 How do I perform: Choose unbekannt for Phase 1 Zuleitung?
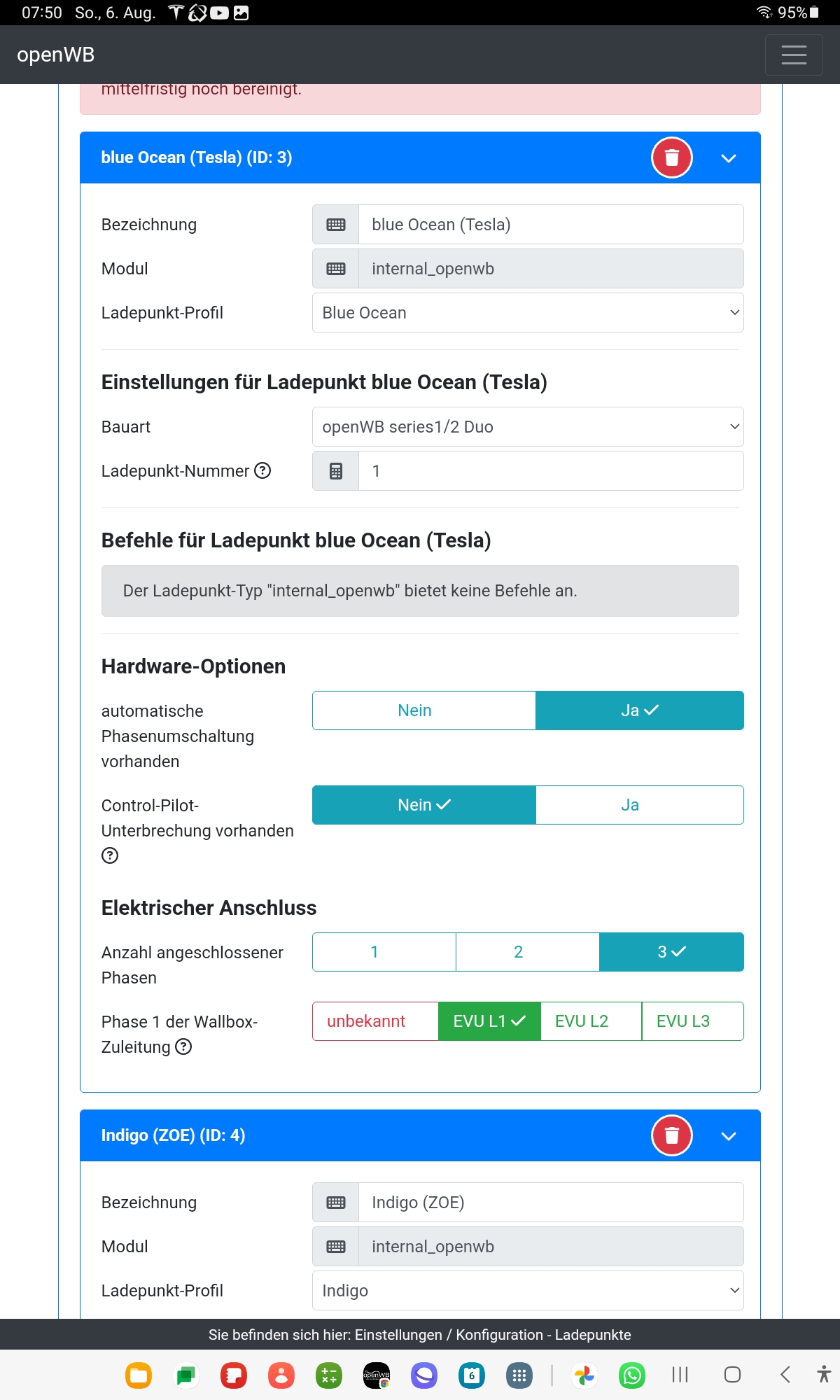coord(375,1021)
